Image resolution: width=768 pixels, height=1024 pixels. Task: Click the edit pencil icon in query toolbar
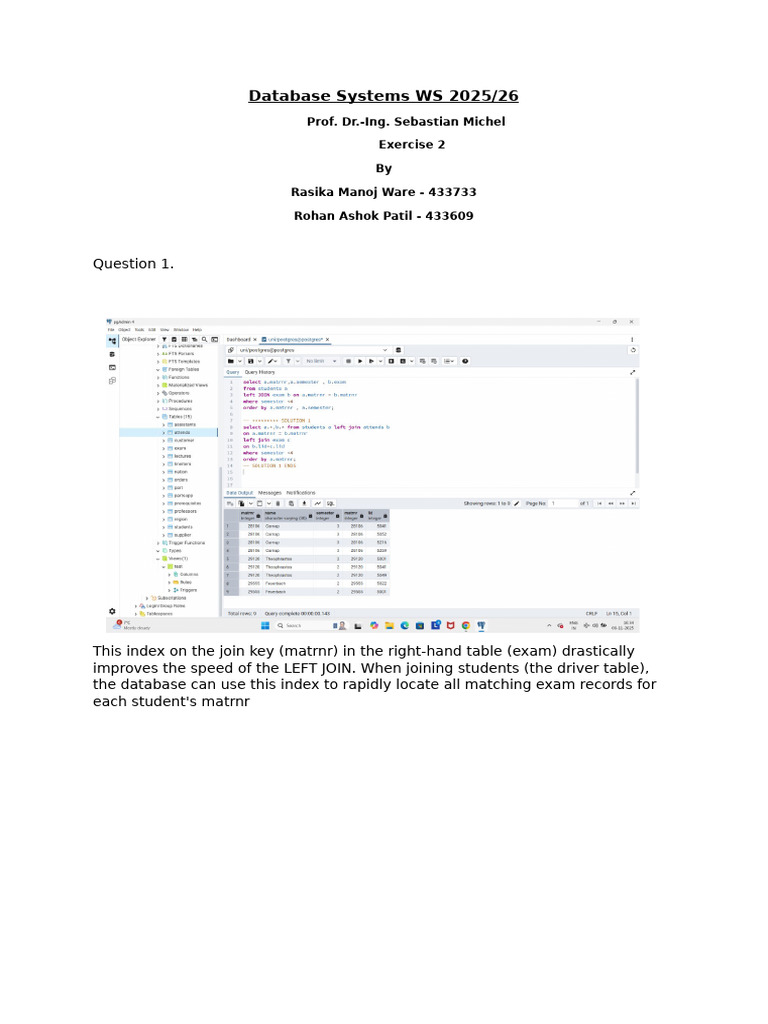click(270, 361)
